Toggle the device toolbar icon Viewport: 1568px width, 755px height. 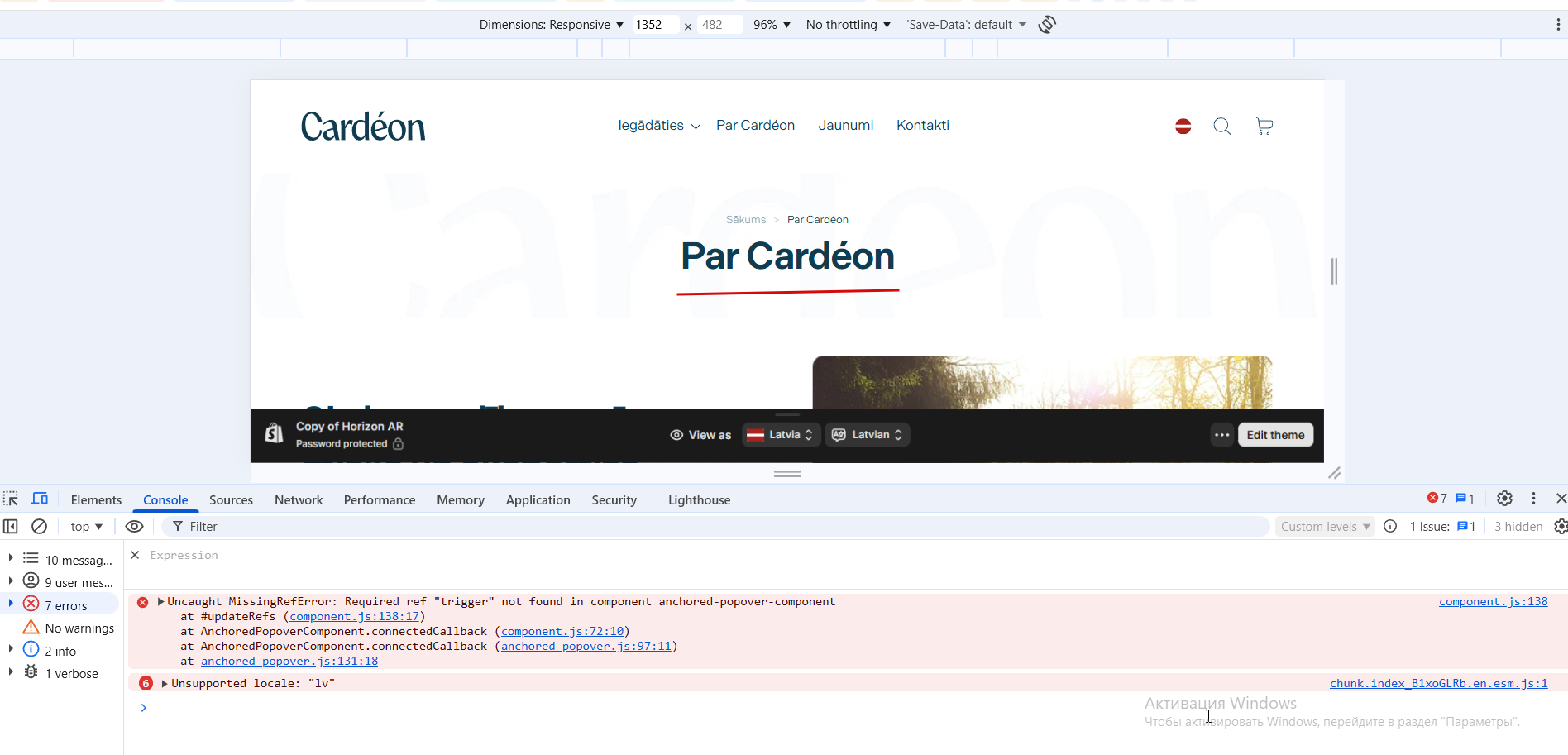point(39,499)
